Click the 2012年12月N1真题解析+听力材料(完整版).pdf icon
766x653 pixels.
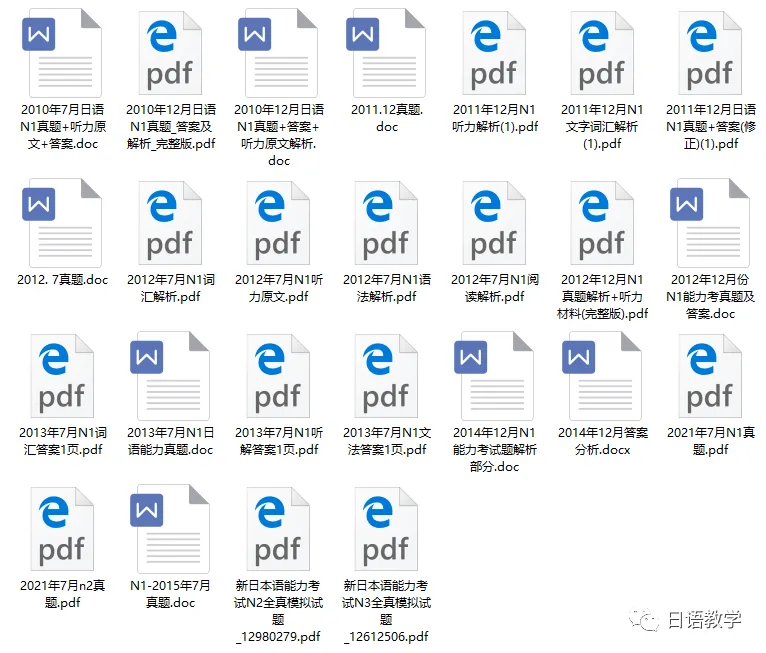[x=602, y=223]
